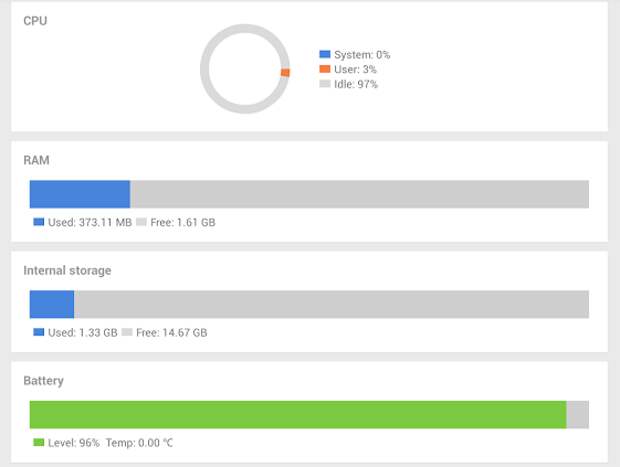Select the Internal storage card heading
The image size is (620, 467).
[67, 270]
